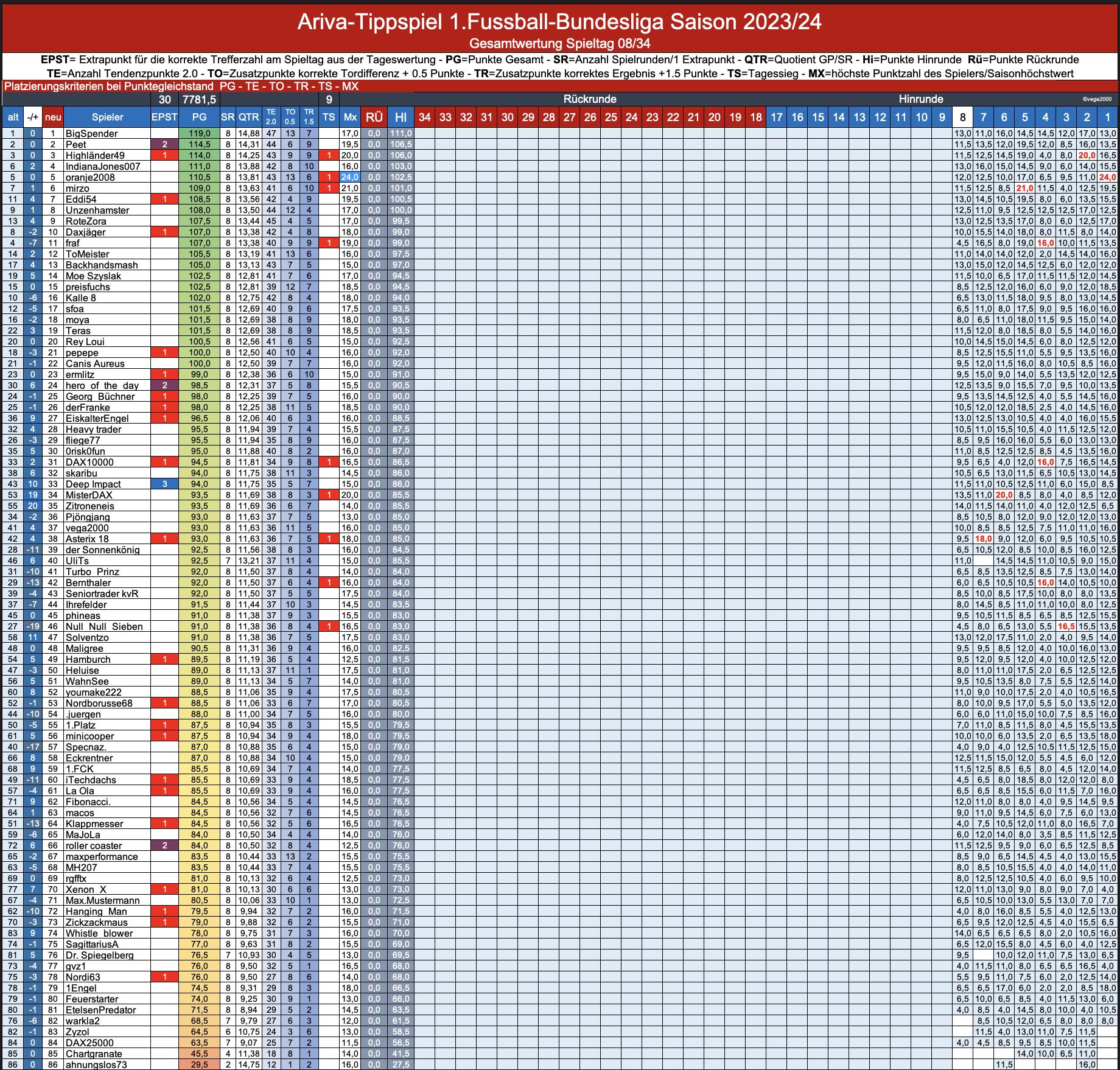This screenshot has width=1120, height=1070.
Task: Select player 'hero_of_the_day'
Action: pos(102,385)
